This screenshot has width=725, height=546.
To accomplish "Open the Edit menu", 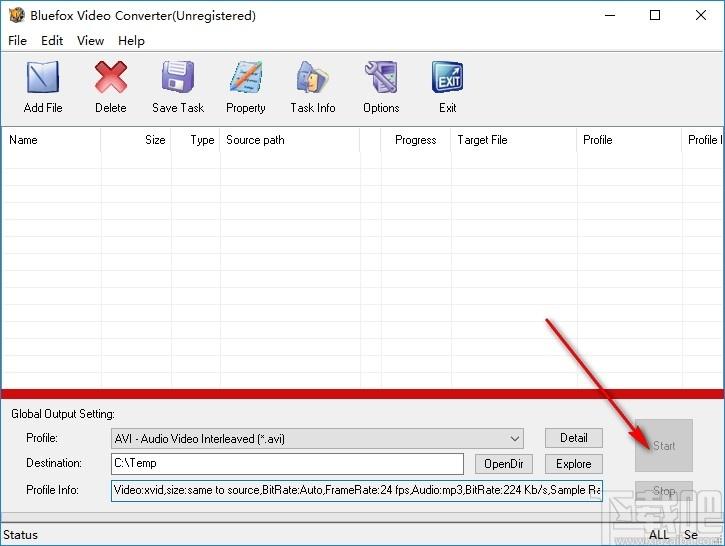I will 52,41.
